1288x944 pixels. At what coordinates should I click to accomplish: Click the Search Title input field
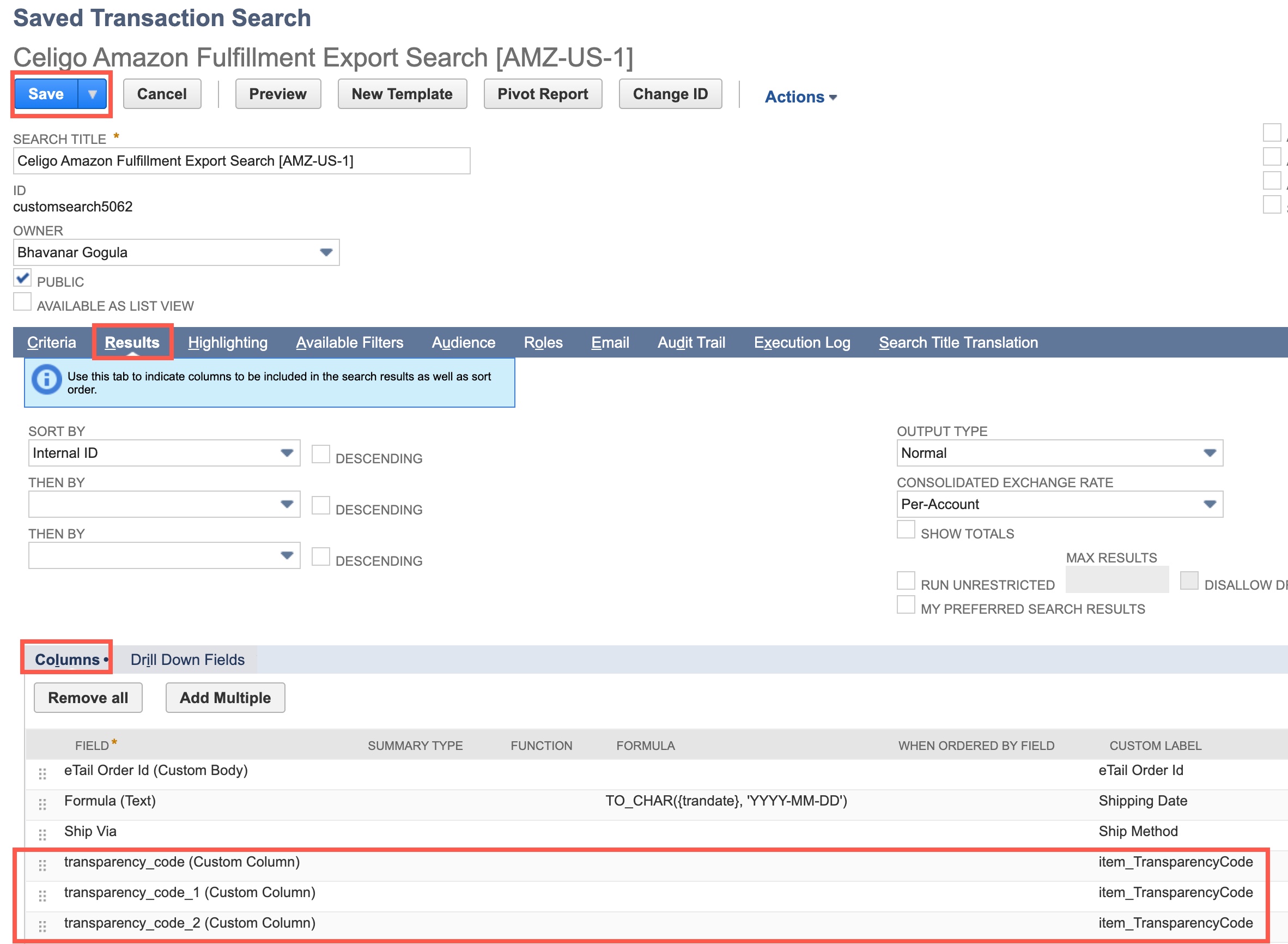[241, 161]
